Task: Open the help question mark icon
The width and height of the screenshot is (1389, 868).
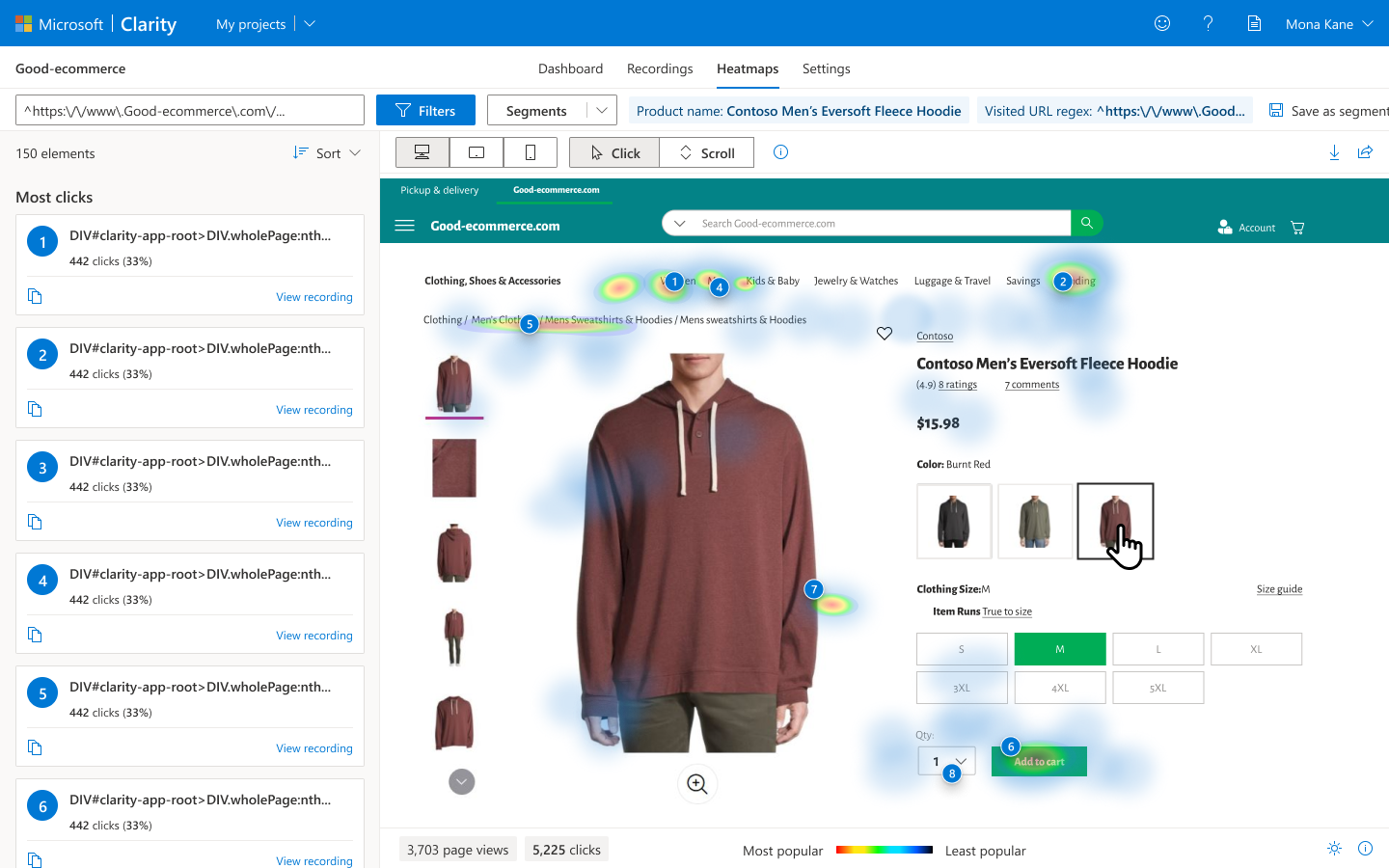Action: point(1208,23)
